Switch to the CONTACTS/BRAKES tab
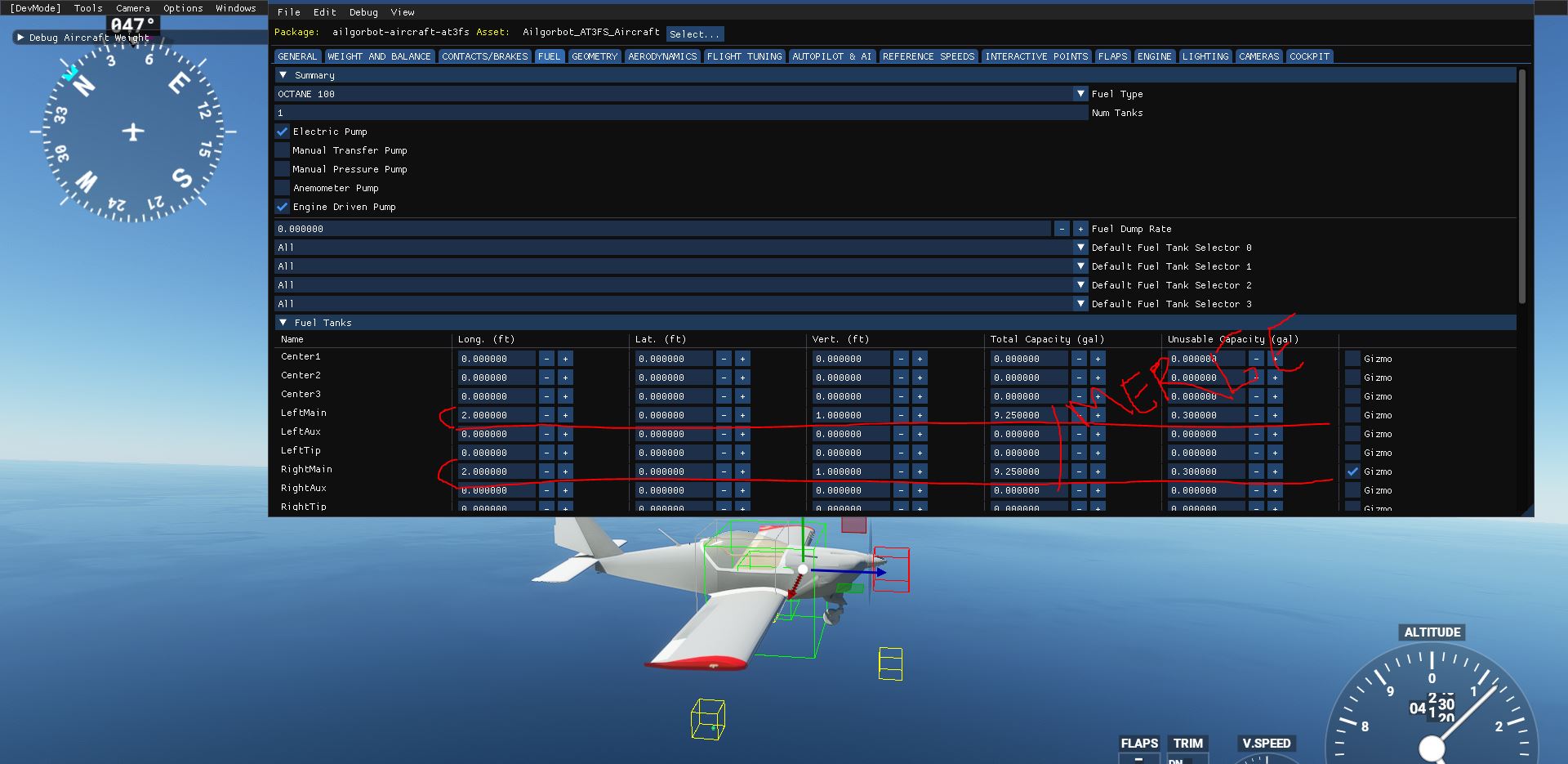Image resolution: width=1568 pixels, height=764 pixels. pos(485,56)
